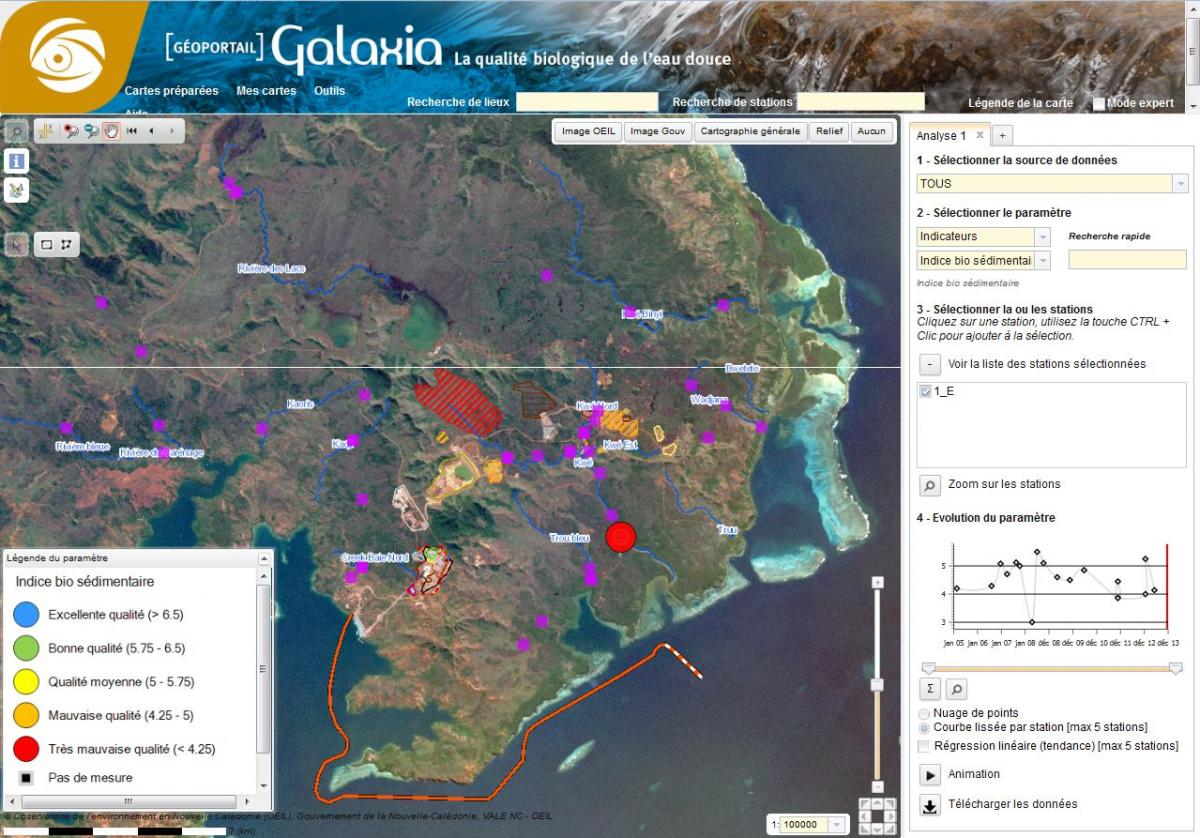This screenshot has width=1200, height=838.
Task: Open the Cartes préparées menu
Action: tap(171, 91)
